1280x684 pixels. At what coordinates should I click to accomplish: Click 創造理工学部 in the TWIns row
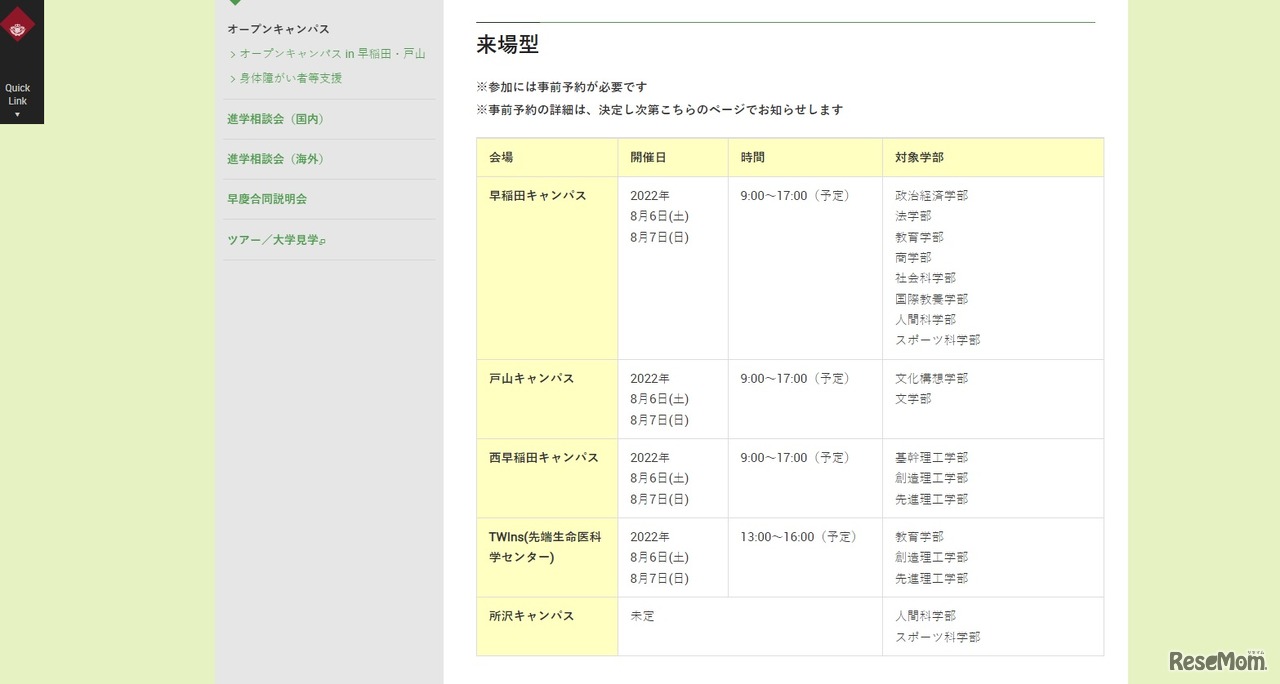coord(931,557)
